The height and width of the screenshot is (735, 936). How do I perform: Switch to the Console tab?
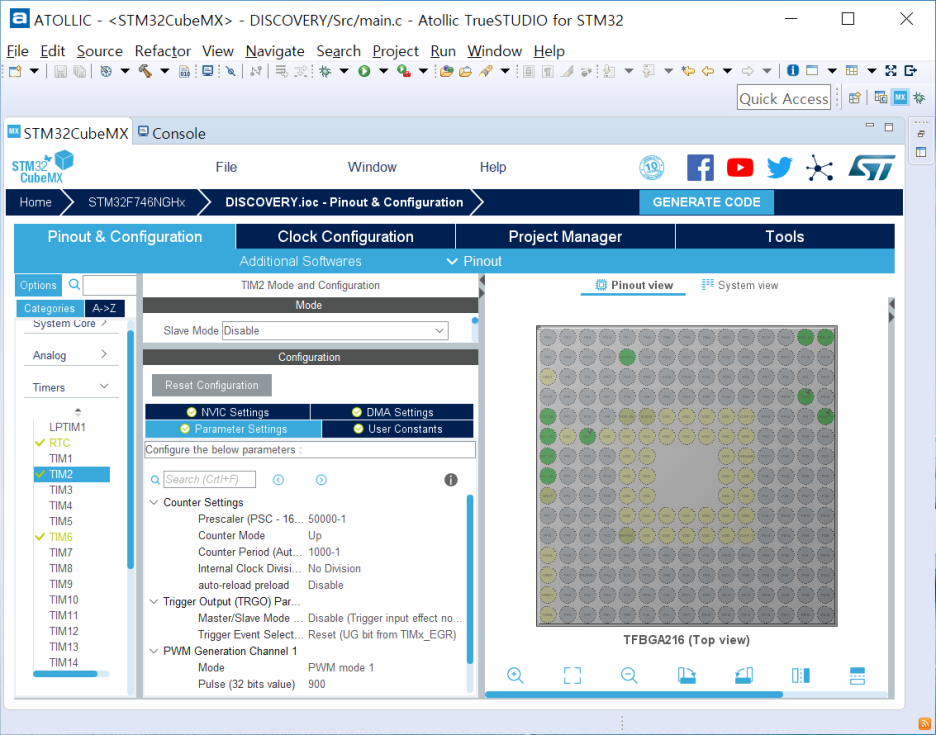172,133
